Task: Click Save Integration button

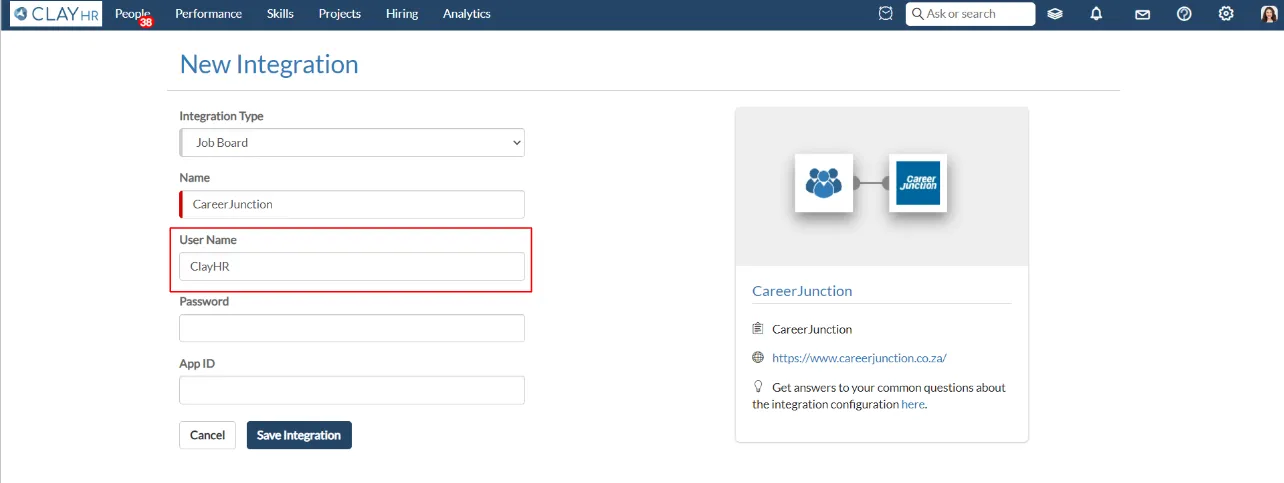Action: (x=299, y=435)
